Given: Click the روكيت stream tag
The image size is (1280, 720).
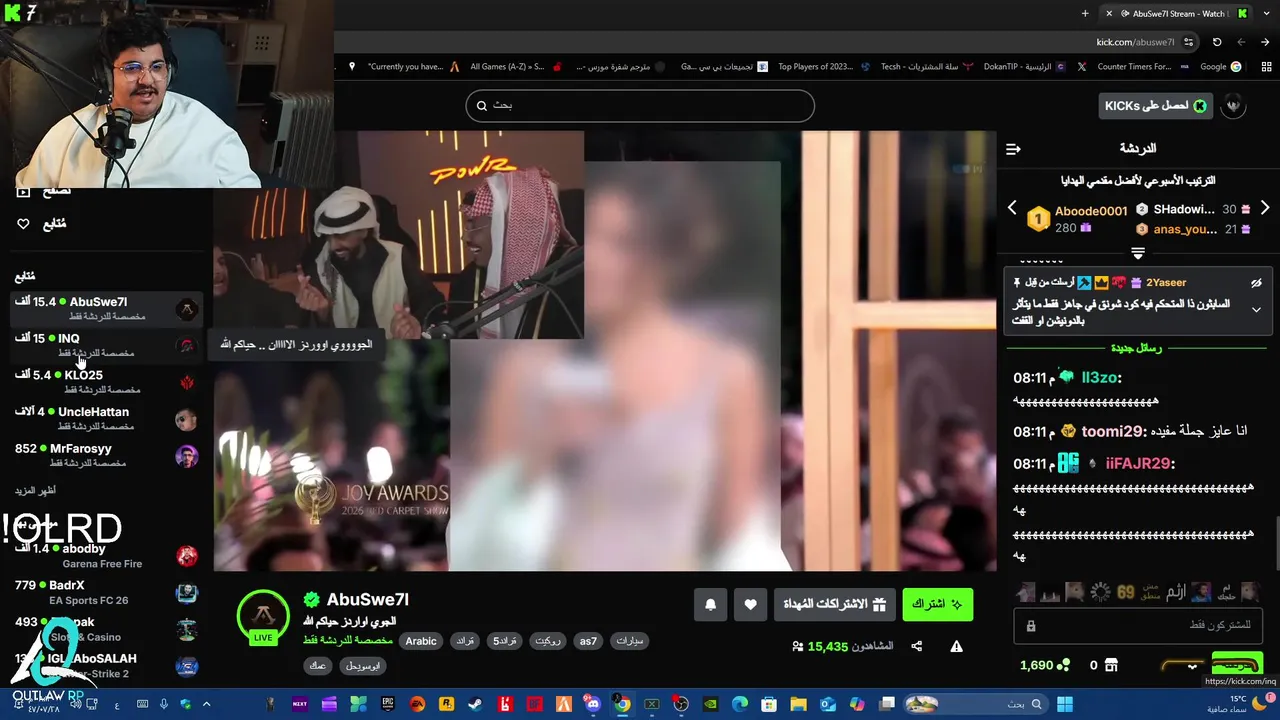Looking at the screenshot, I should click(x=547, y=641).
